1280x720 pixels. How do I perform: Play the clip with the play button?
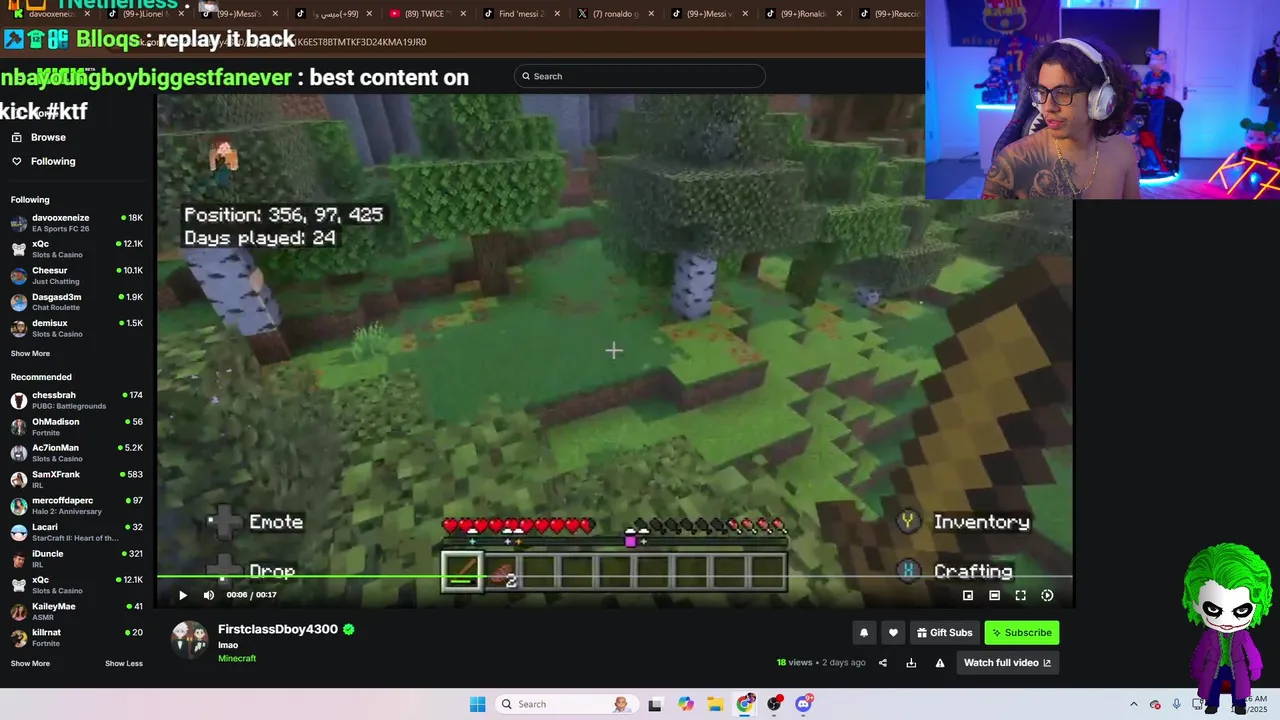182,595
